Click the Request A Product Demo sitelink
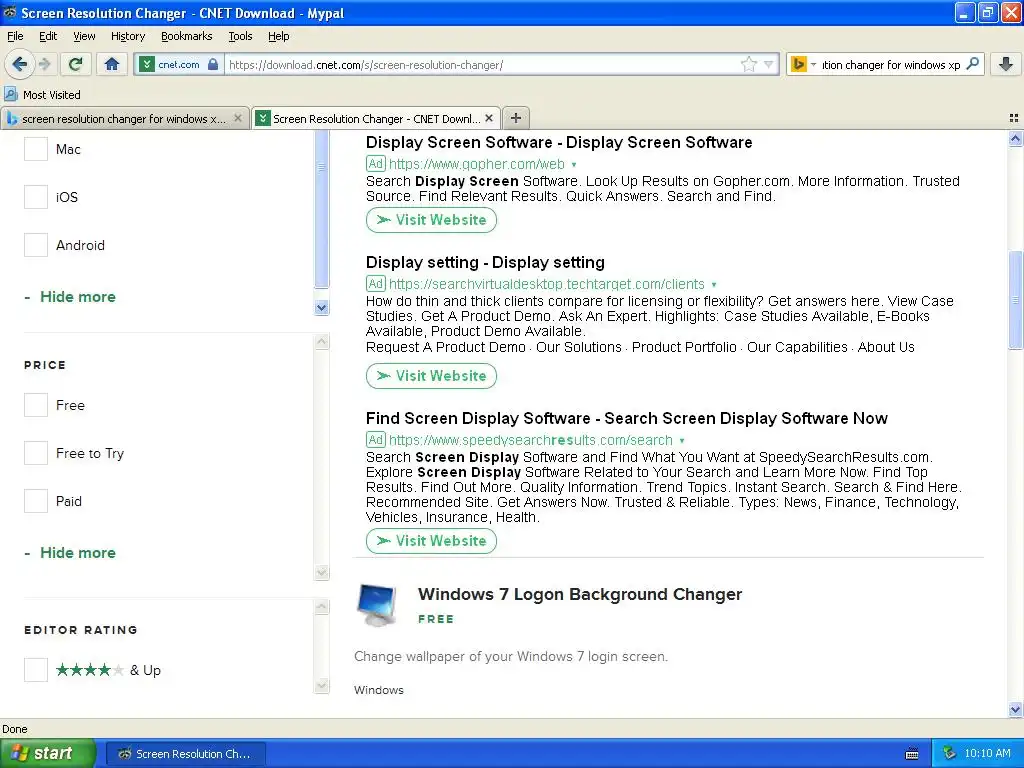Image resolution: width=1024 pixels, height=768 pixels. coord(445,347)
